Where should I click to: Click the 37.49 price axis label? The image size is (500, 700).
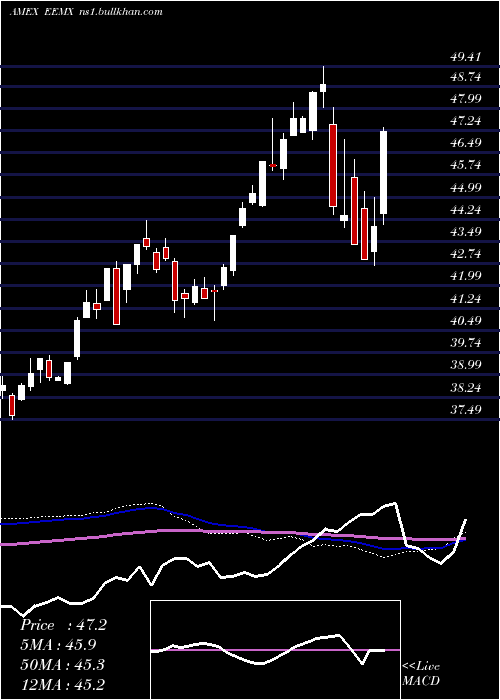point(466,409)
